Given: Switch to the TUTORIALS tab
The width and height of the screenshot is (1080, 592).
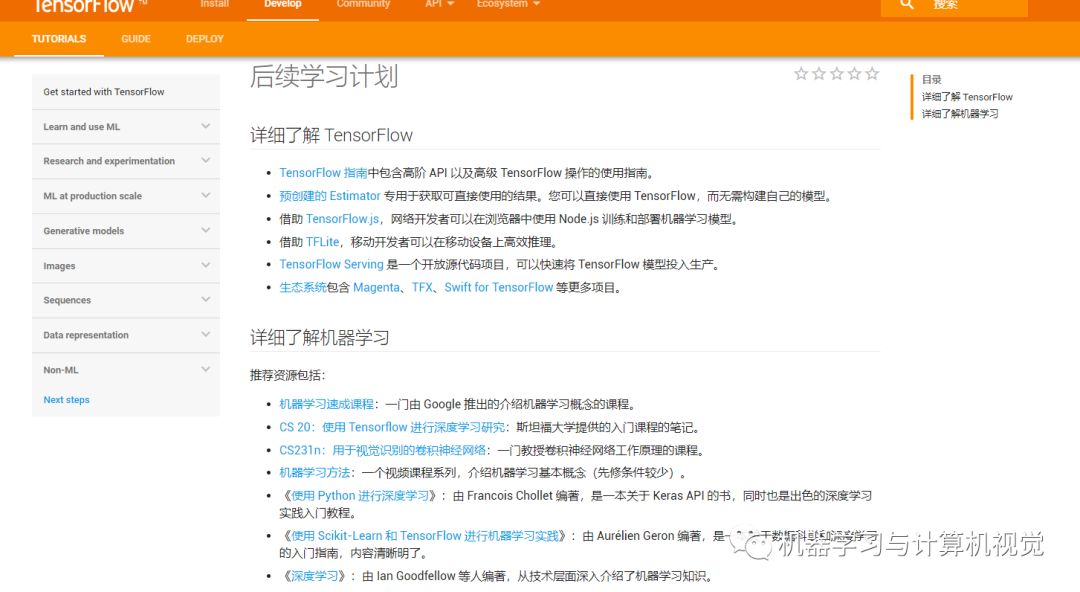Looking at the screenshot, I should tap(59, 39).
